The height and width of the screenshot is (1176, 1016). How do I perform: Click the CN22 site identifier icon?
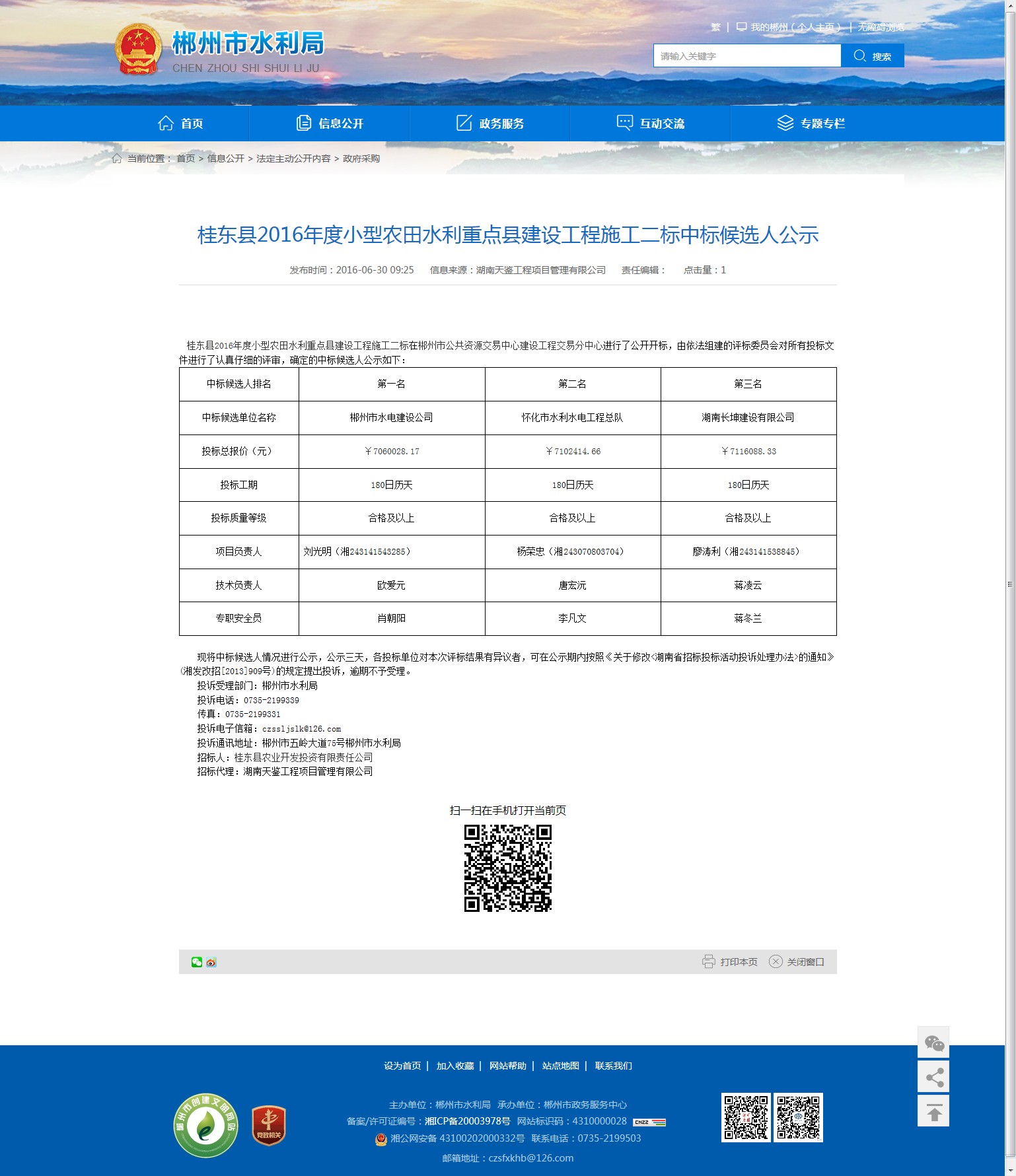(x=649, y=1122)
